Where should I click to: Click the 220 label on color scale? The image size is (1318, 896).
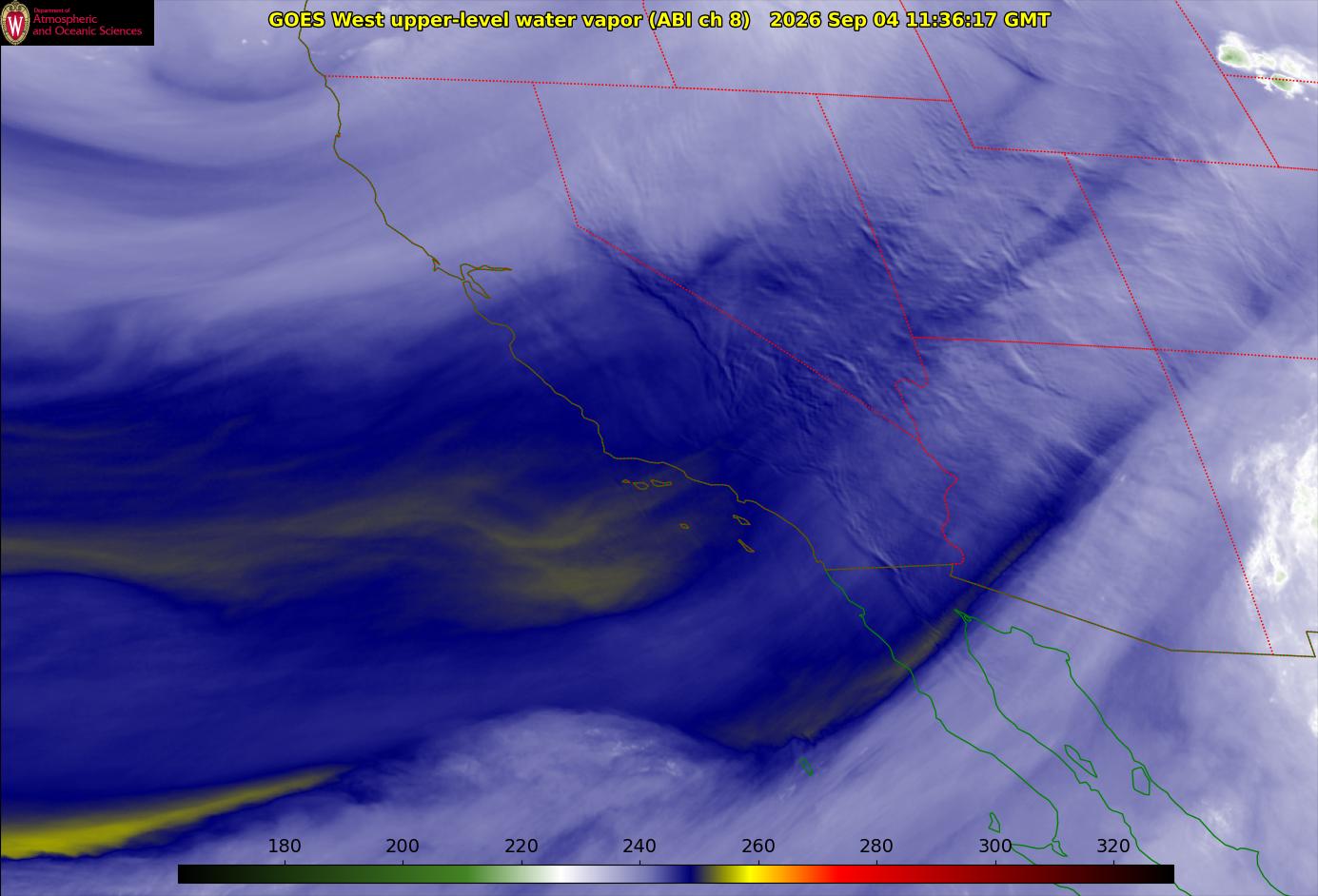pos(521,846)
